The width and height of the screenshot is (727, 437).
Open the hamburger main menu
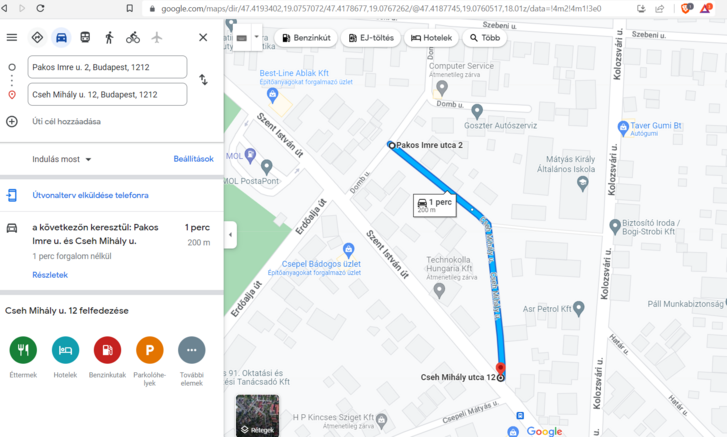pyautogui.click(x=12, y=38)
